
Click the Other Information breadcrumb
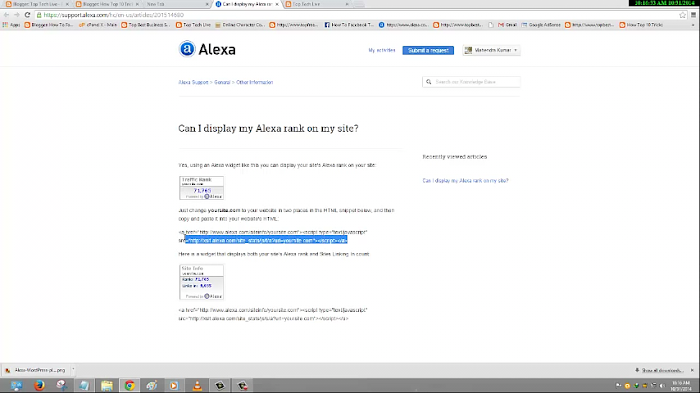click(x=254, y=82)
